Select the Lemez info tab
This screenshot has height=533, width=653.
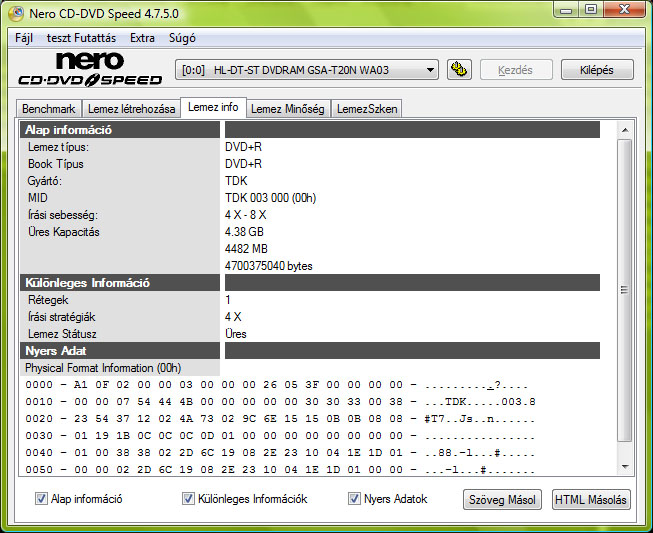[213, 107]
